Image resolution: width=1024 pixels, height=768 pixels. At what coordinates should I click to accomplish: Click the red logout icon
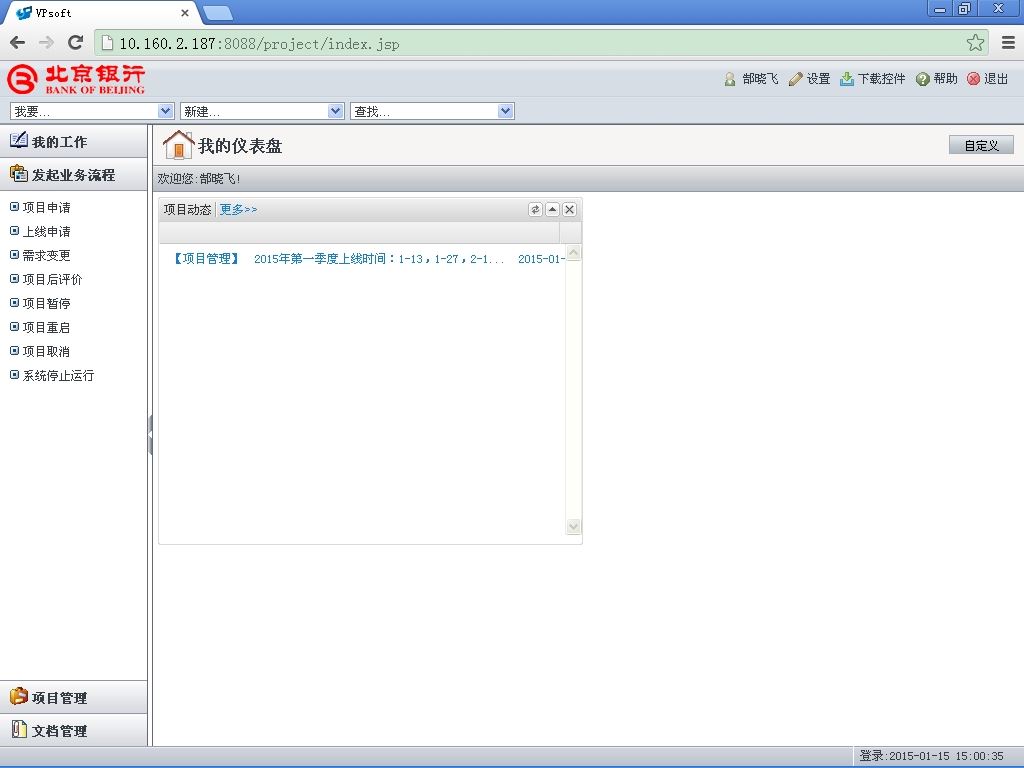[973, 79]
